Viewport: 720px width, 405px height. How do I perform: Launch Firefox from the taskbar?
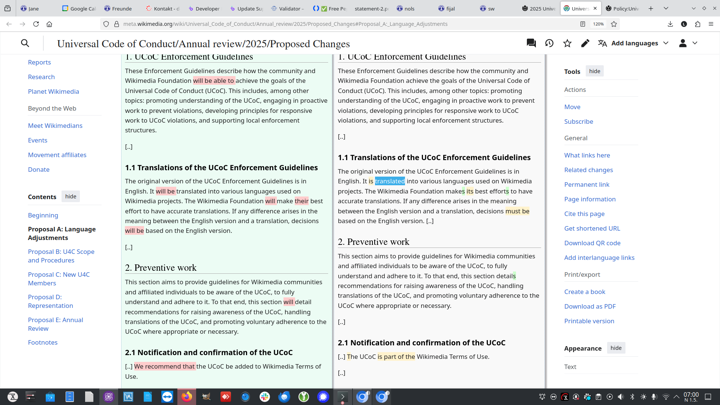click(186, 397)
